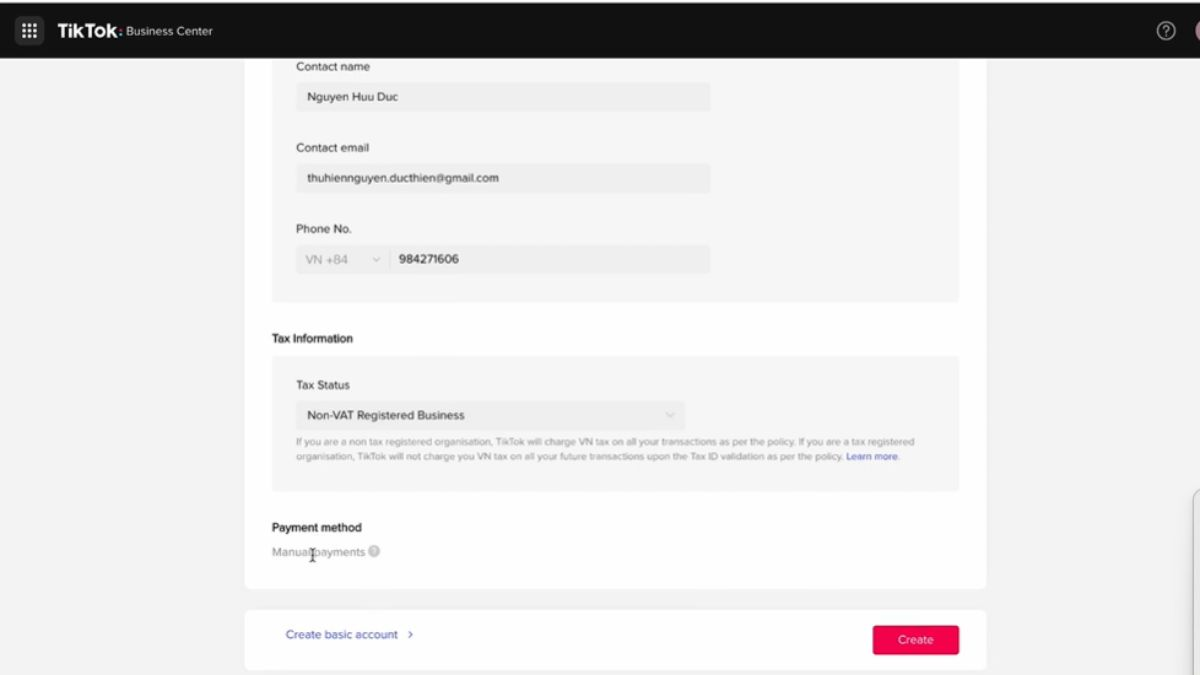Viewport: 1200px width, 675px height.
Task: Open the apps grid menu icon
Action: pos(29,30)
